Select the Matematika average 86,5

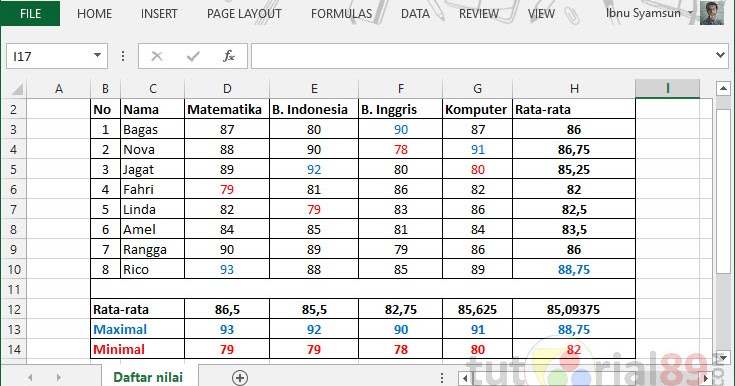(227, 310)
